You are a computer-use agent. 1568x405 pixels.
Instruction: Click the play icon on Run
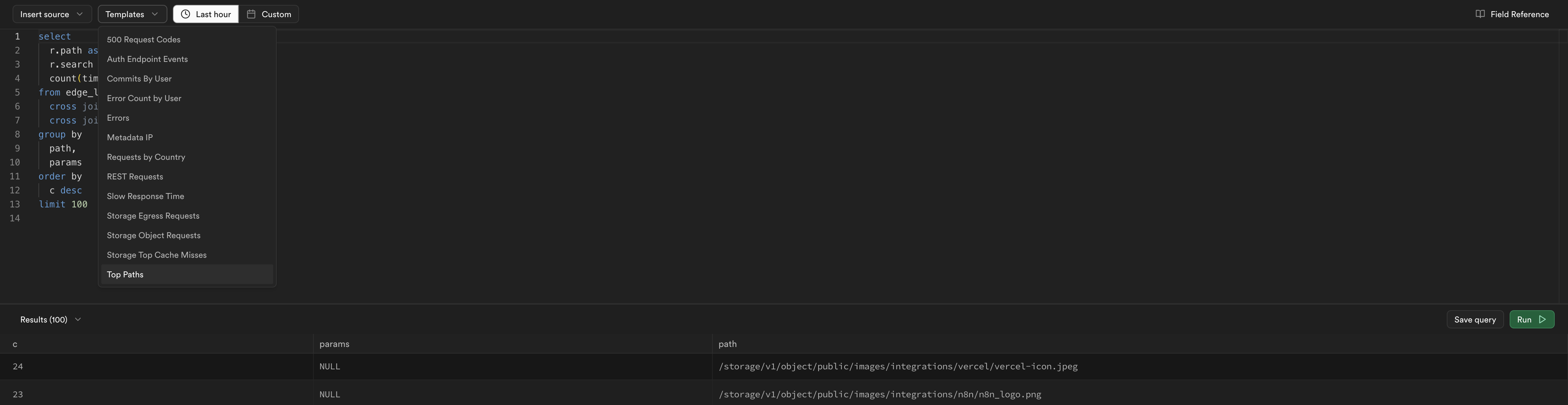click(1542, 319)
